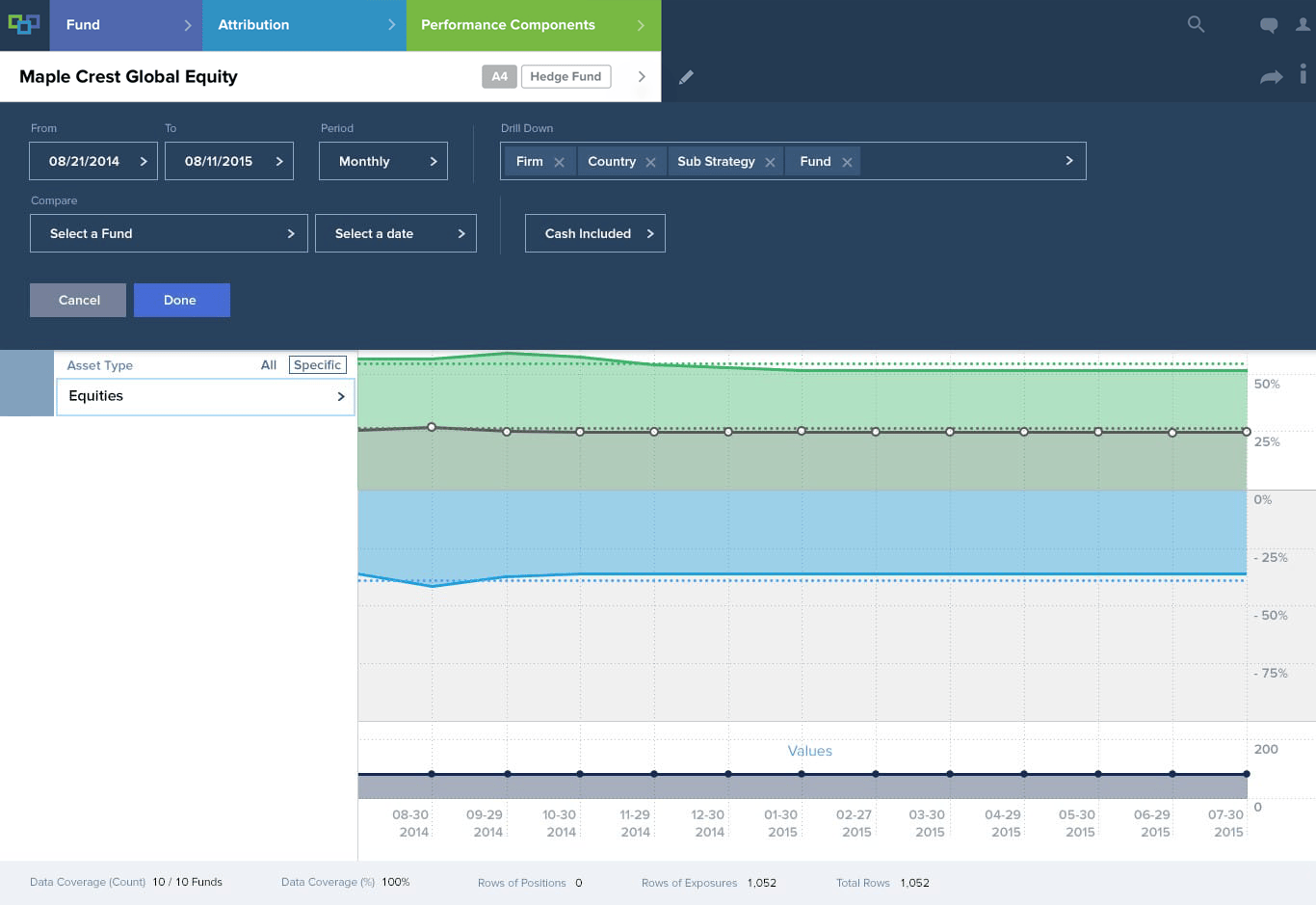Click the Sub Strategy tag label
1316x905 pixels.
click(716, 161)
